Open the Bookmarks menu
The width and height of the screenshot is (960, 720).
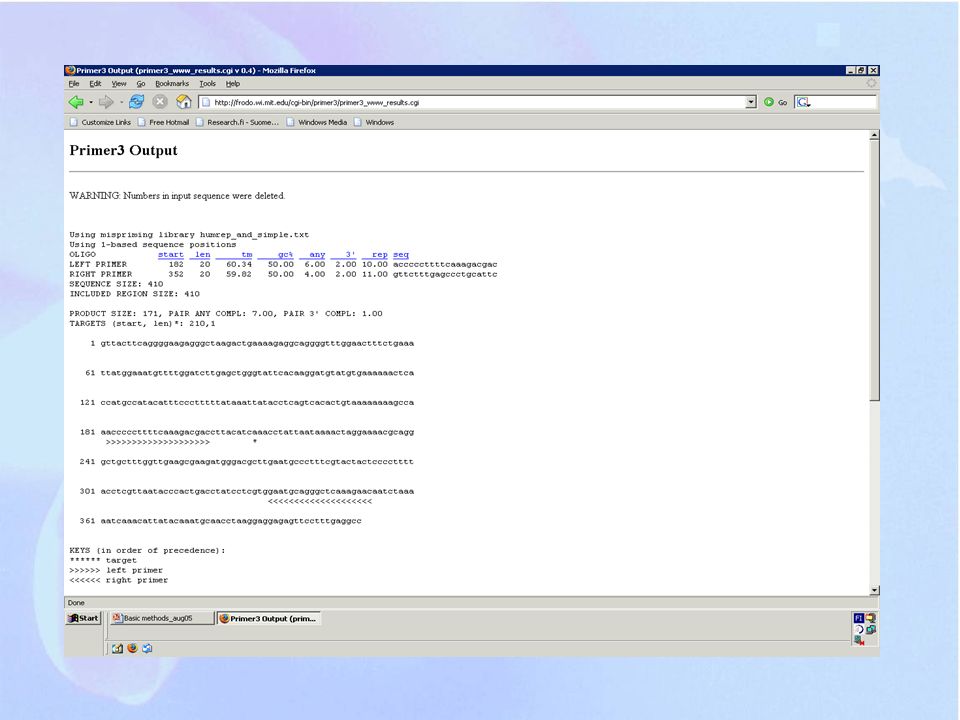(x=172, y=84)
